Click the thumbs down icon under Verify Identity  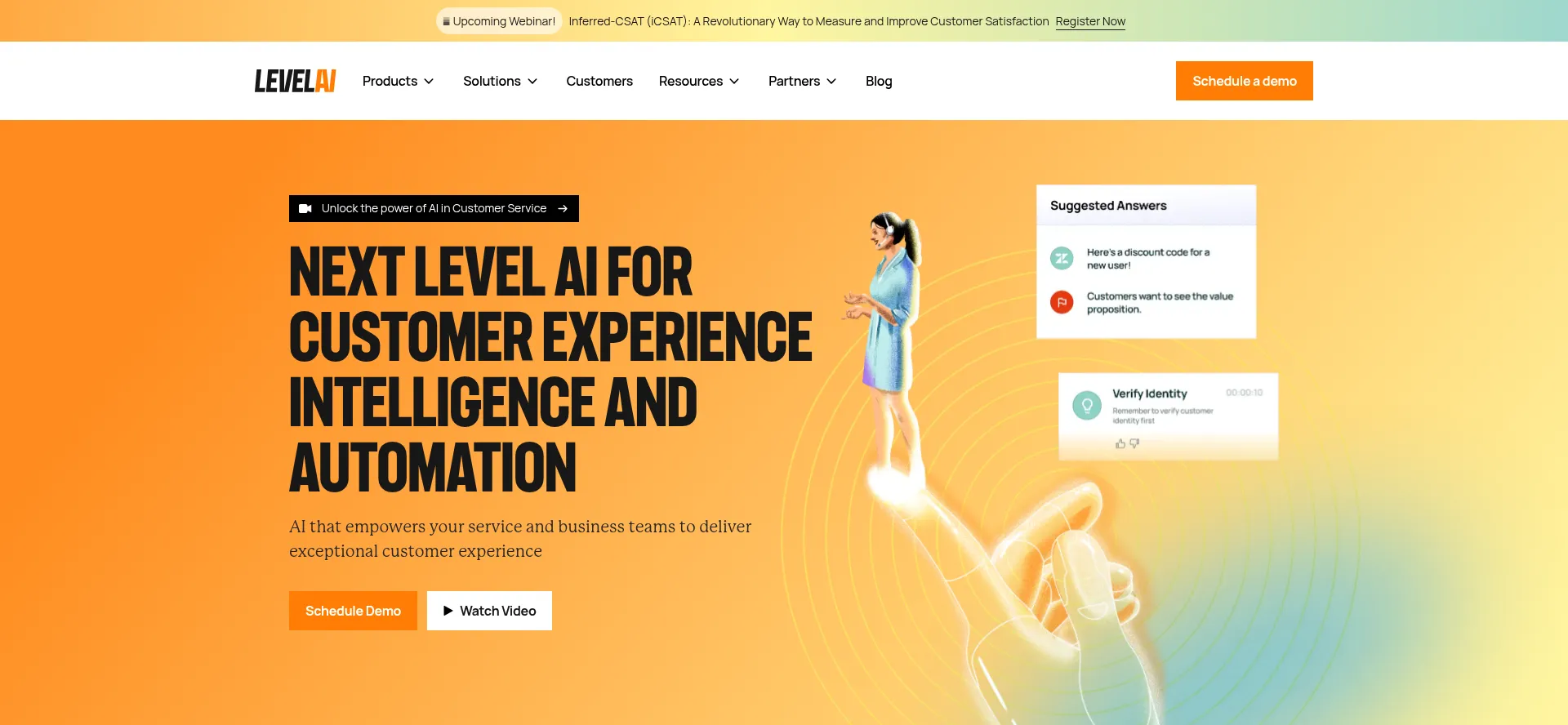coord(1134,444)
